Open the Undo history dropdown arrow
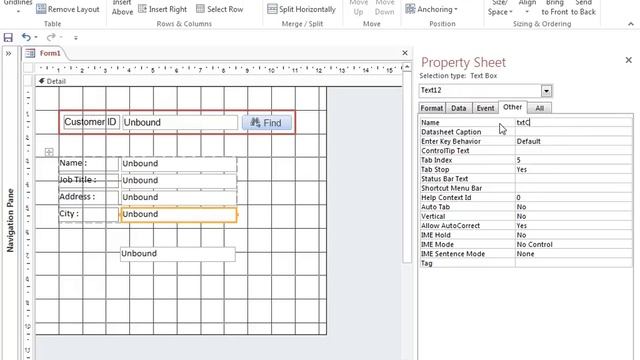Screen dimensions: 640x360 click(x=36, y=38)
